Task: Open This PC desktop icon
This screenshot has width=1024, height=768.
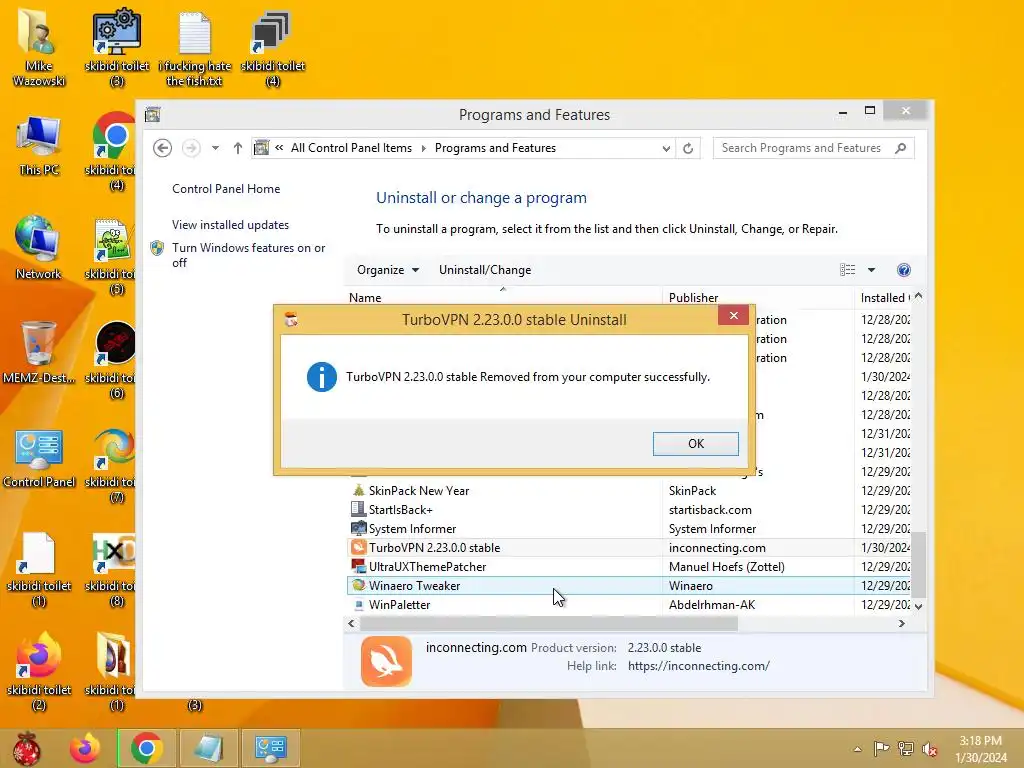Action: point(39,145)
